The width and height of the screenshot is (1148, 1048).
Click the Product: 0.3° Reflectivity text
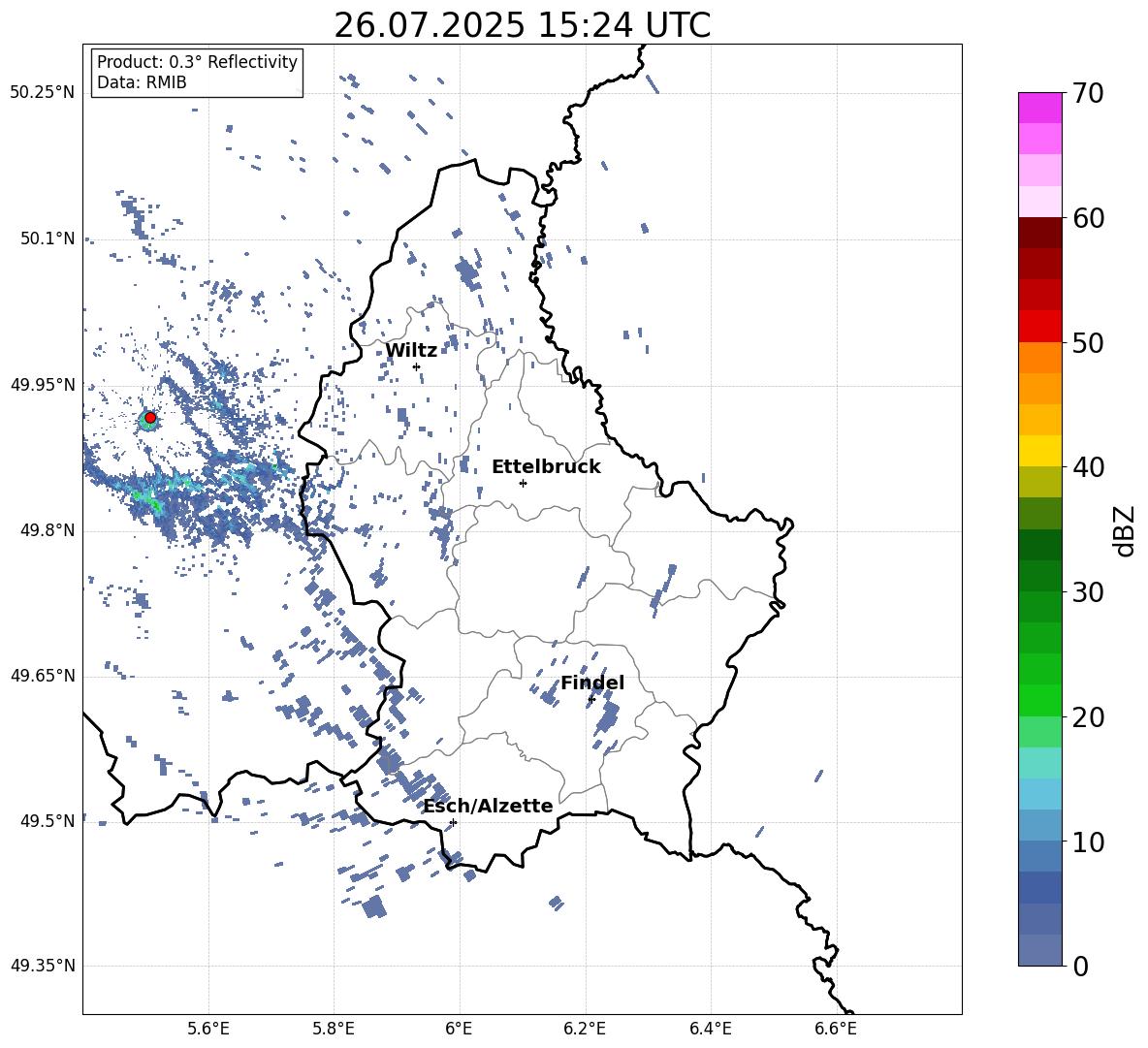197,61
